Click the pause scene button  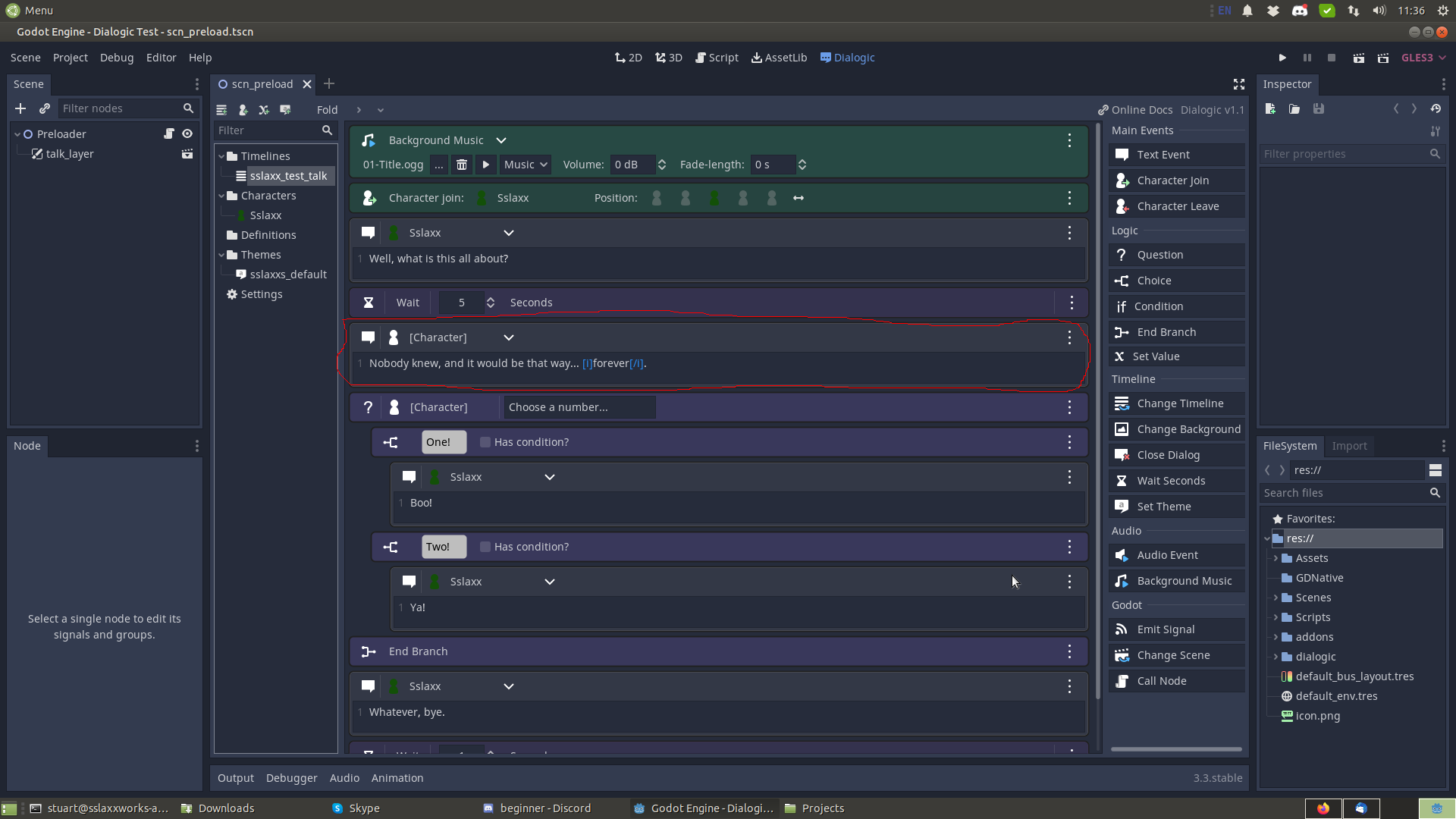point(1307,58)
